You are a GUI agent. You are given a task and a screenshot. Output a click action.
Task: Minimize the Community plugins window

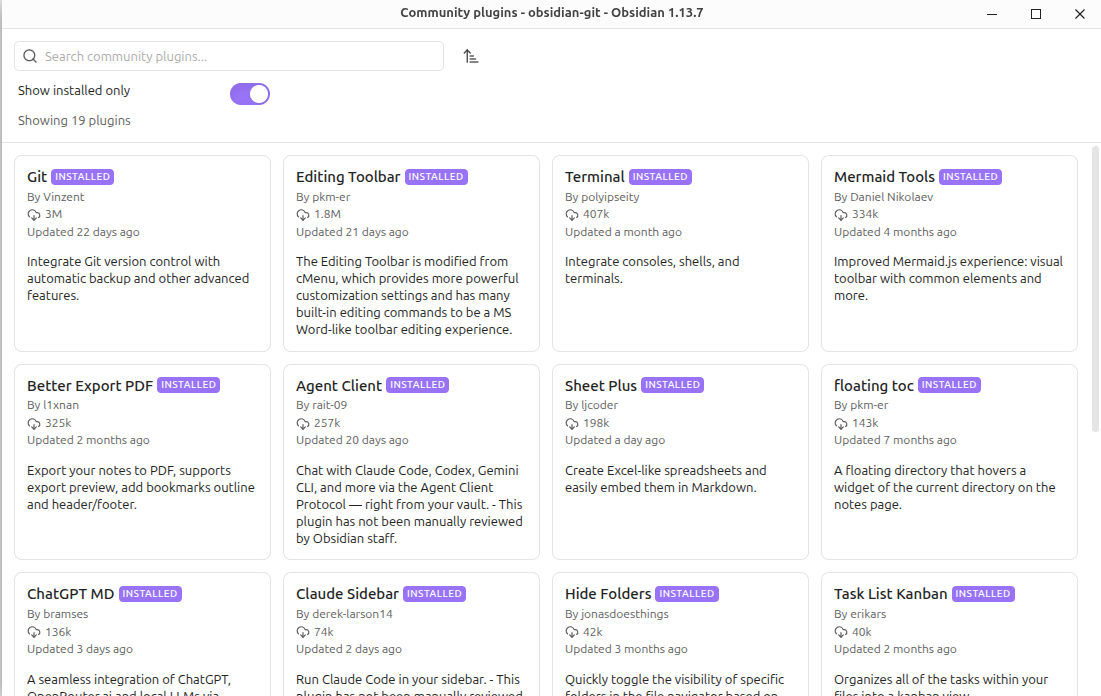pos(991,14)
